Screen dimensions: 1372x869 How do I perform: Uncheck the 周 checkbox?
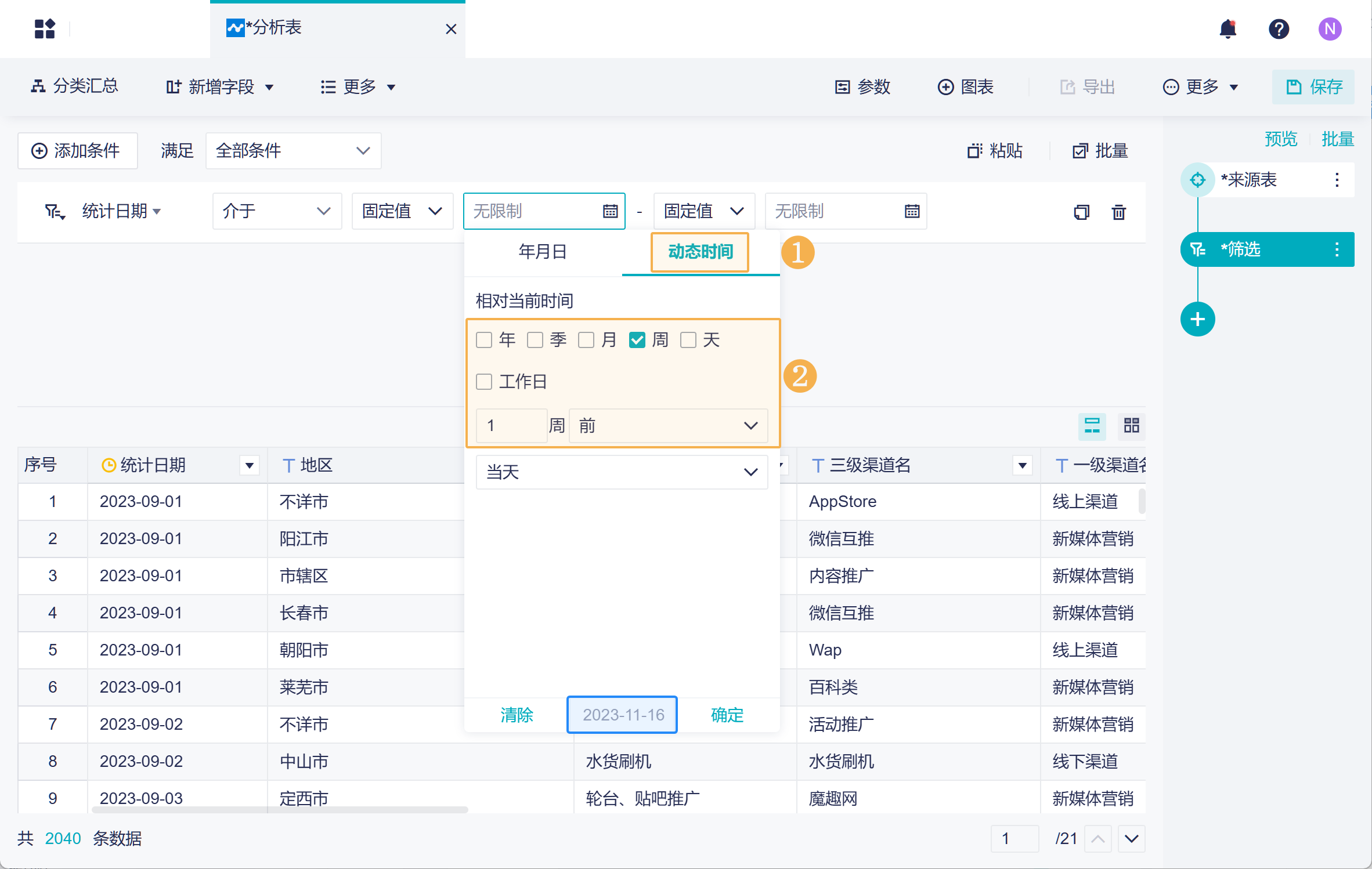tap(637, 340)
